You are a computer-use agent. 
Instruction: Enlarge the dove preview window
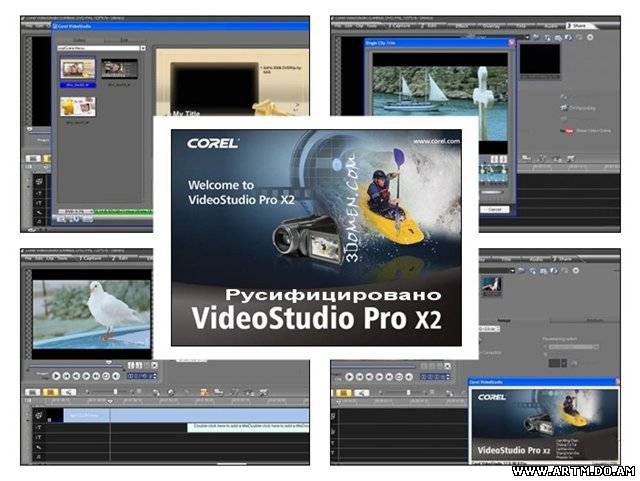[154, 365]
